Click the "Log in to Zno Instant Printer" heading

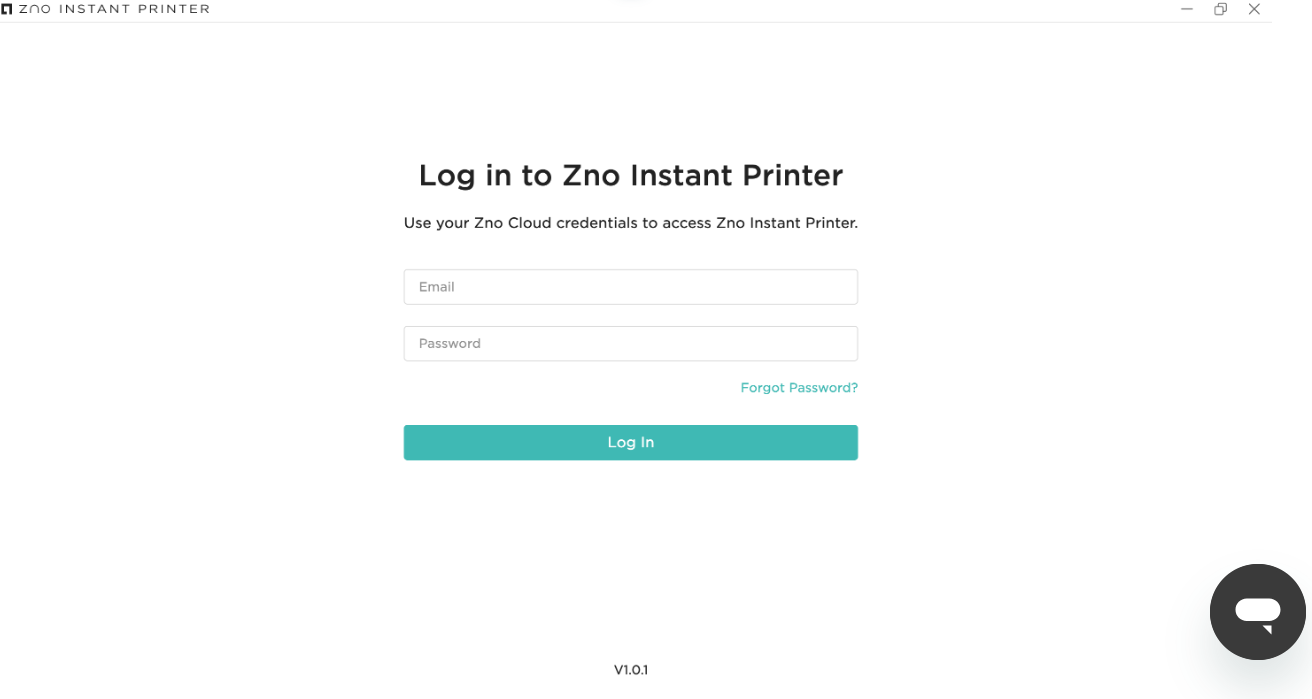coord(630,176)
